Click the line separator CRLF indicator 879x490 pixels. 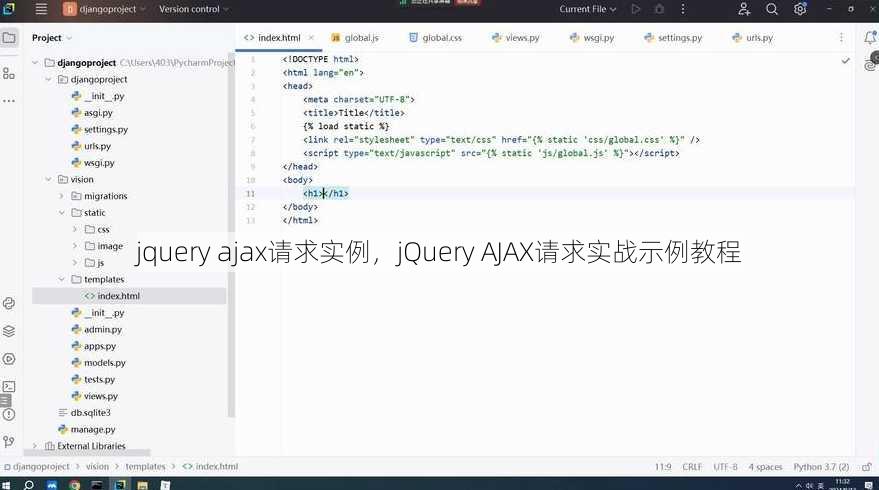coord(692,466)
